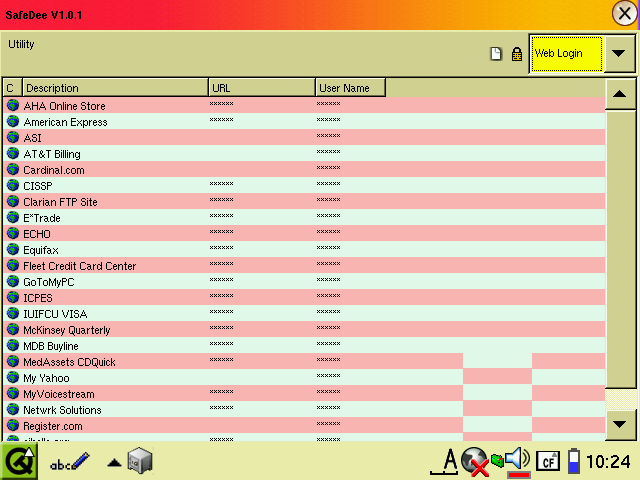Click the network disconnected globe icon
The image size is (640, 480).
pyautogui.click(x=475, y=462)
